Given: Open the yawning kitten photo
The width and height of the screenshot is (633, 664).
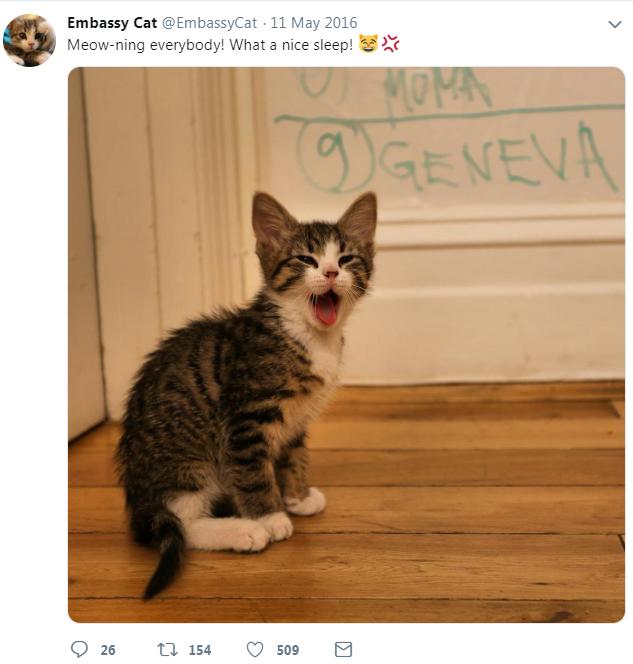Looking at the screenshot, I should 346,345.
